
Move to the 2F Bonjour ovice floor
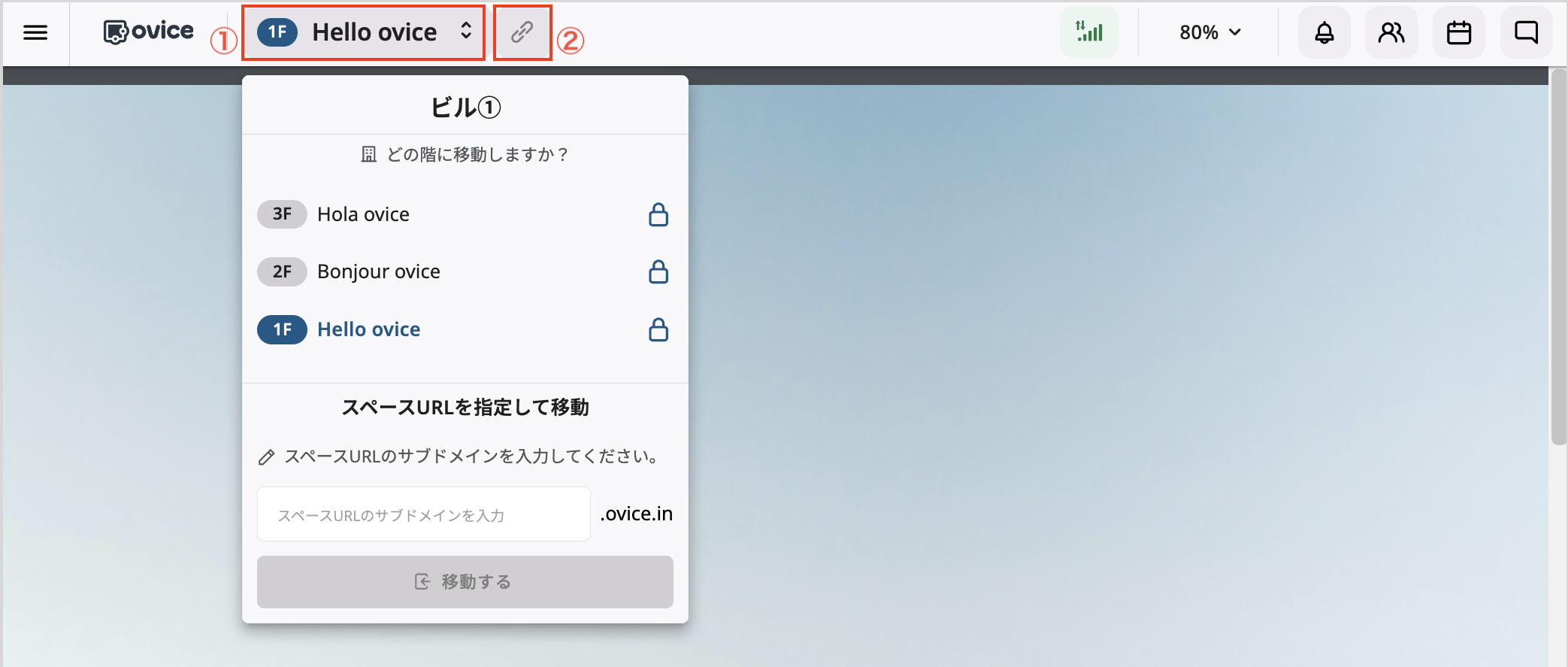[x=464, y=271]
